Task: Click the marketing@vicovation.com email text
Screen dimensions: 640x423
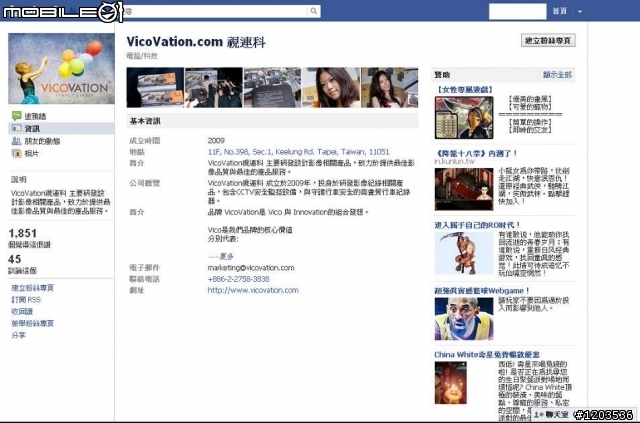Action: tap(251, 268)
